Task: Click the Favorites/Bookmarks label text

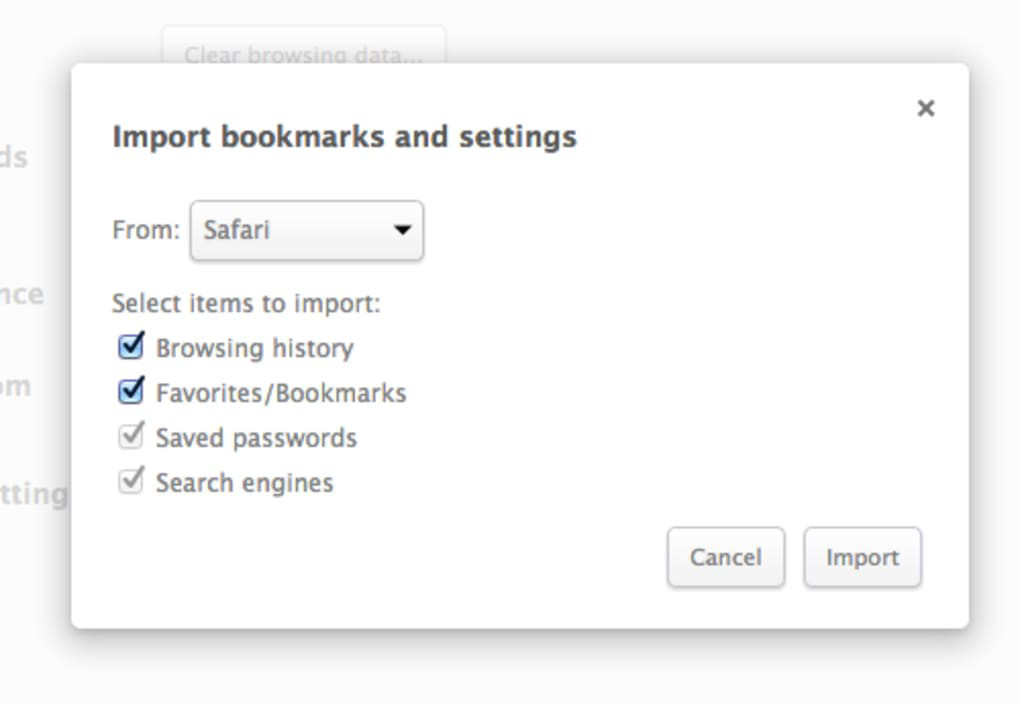Action: [281, 393]
